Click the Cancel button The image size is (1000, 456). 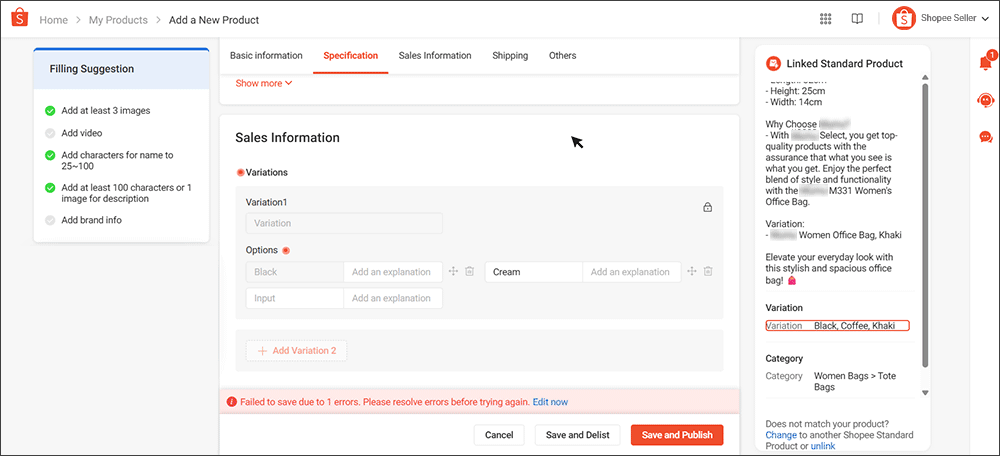pos(499,435)
